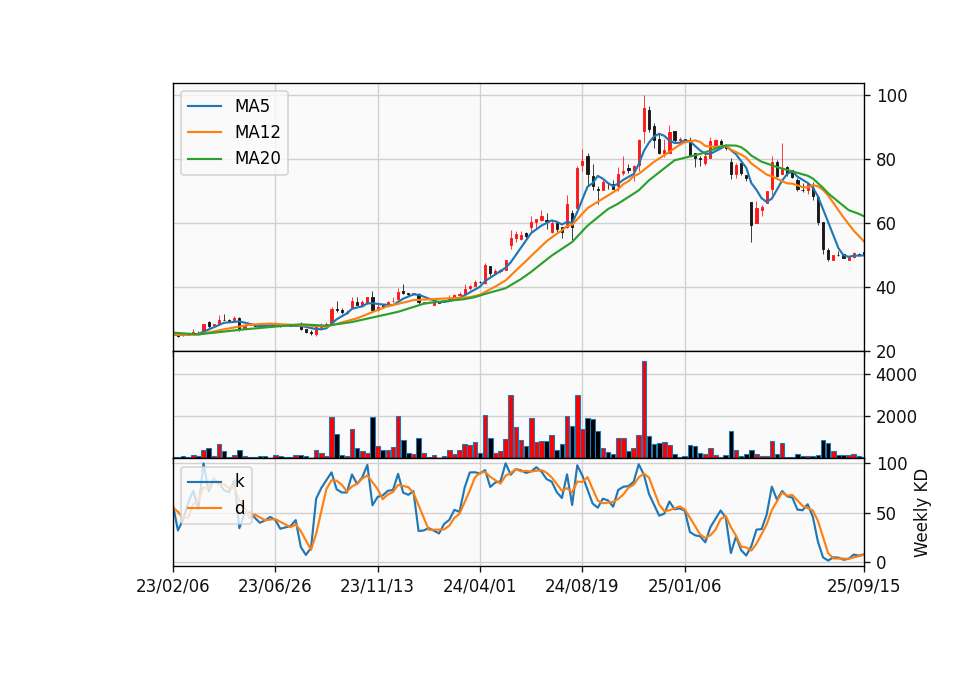Click the blue MA5 legend line sample

click(204, 106)
